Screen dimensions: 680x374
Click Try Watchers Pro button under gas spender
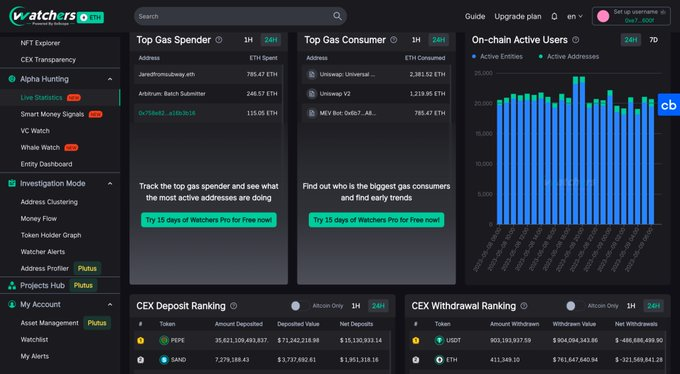coord(209,220)
